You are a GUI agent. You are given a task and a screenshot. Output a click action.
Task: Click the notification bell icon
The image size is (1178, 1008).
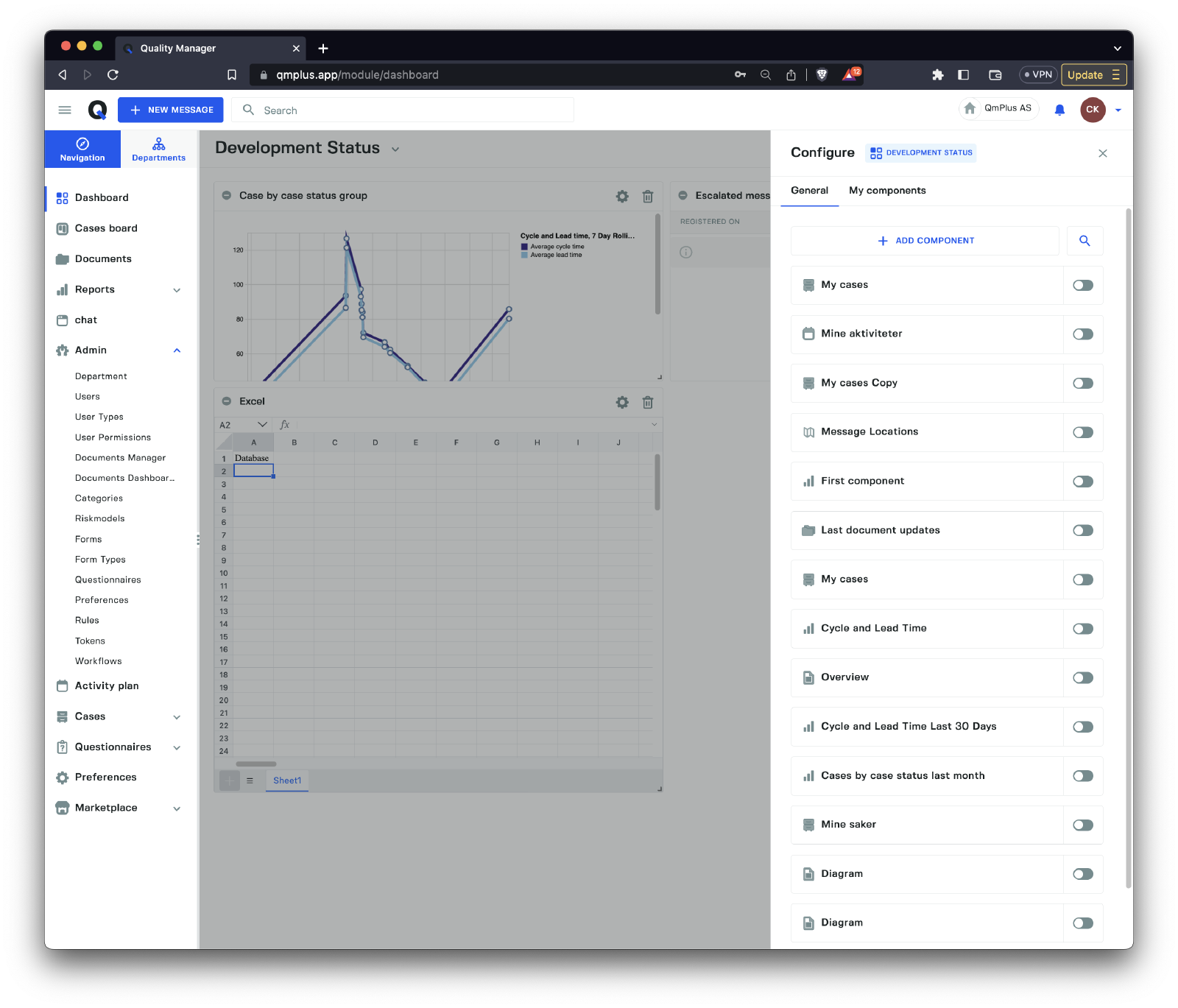pyautogui.click(x=1059, y=110)
